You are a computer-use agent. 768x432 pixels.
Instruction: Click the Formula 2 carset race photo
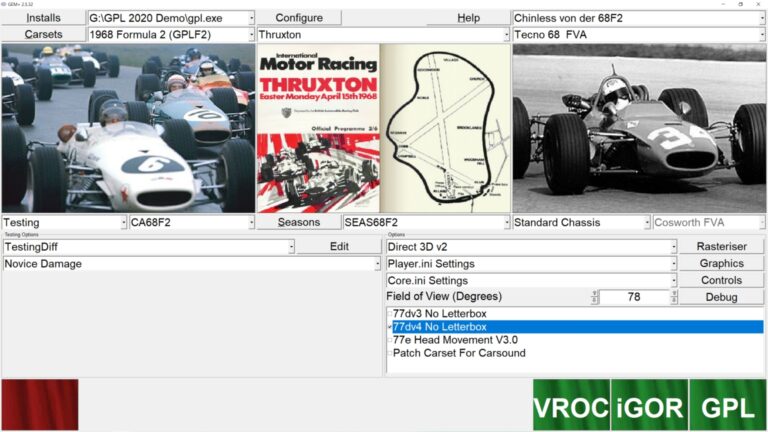click(x=128, y=128)
